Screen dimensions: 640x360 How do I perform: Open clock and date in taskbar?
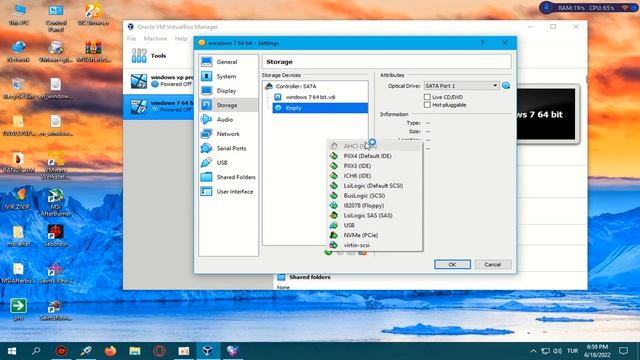point(597,351)
